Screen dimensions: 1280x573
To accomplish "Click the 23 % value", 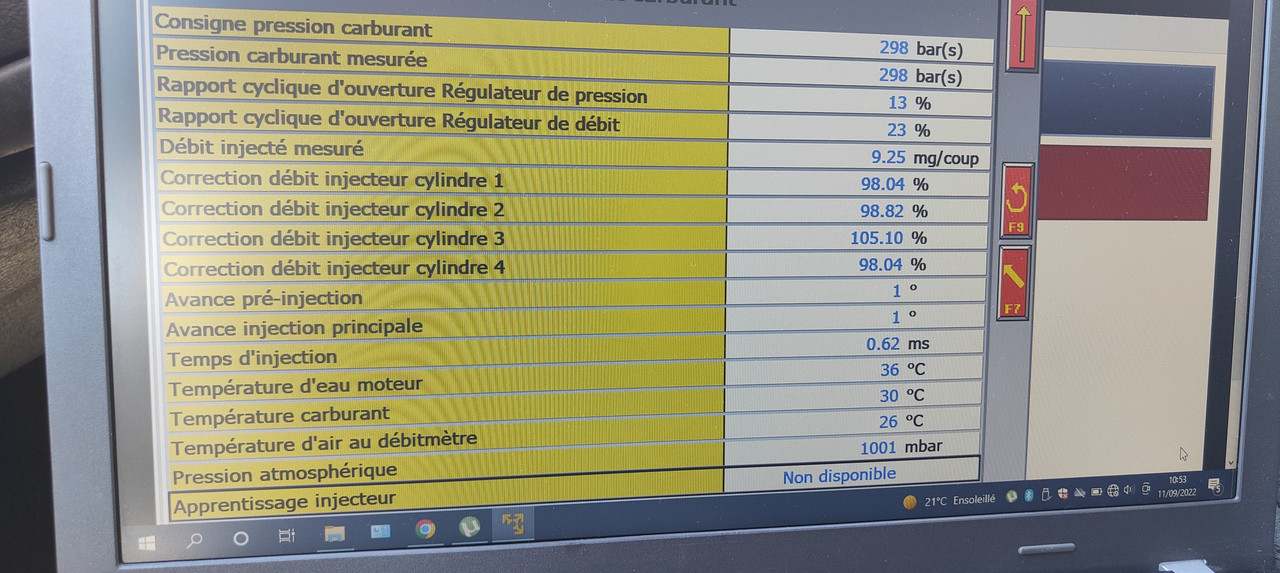I will [909, 130].
